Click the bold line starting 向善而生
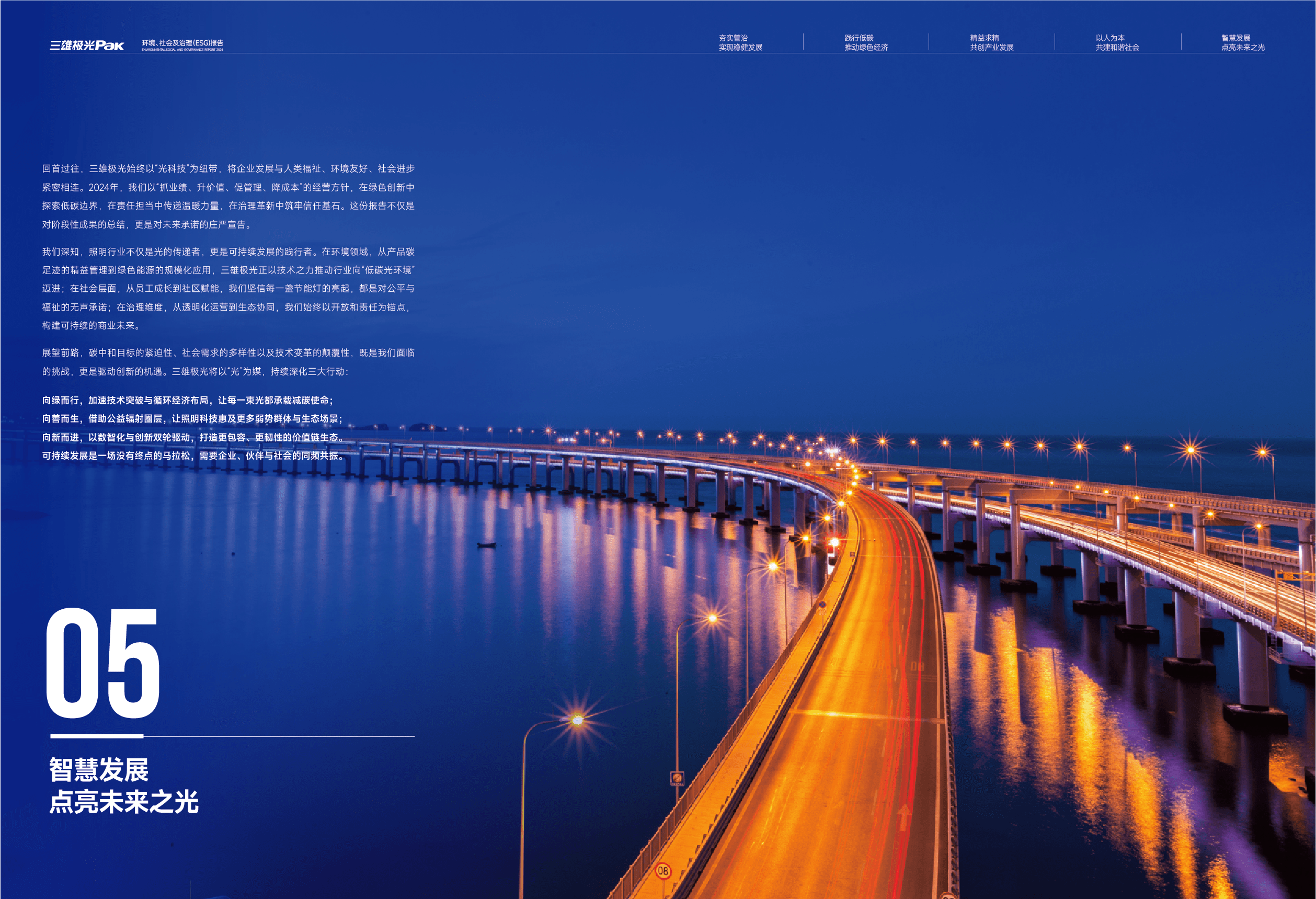1316x899 pixels. tap(192, 418)
